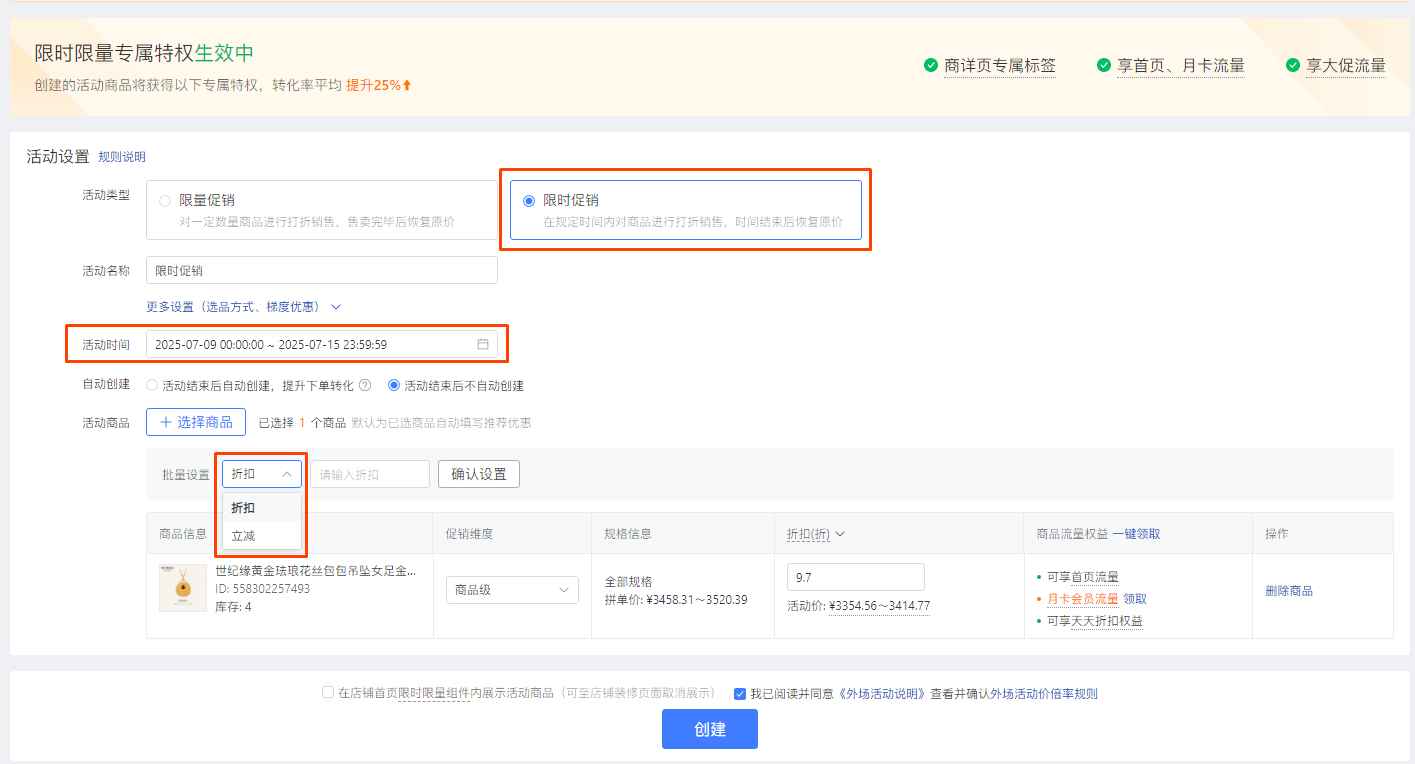Select the 限量促销 radio option
Image resolution: width=1415 pixels, height=764 pixels.
tap(165, 201)
